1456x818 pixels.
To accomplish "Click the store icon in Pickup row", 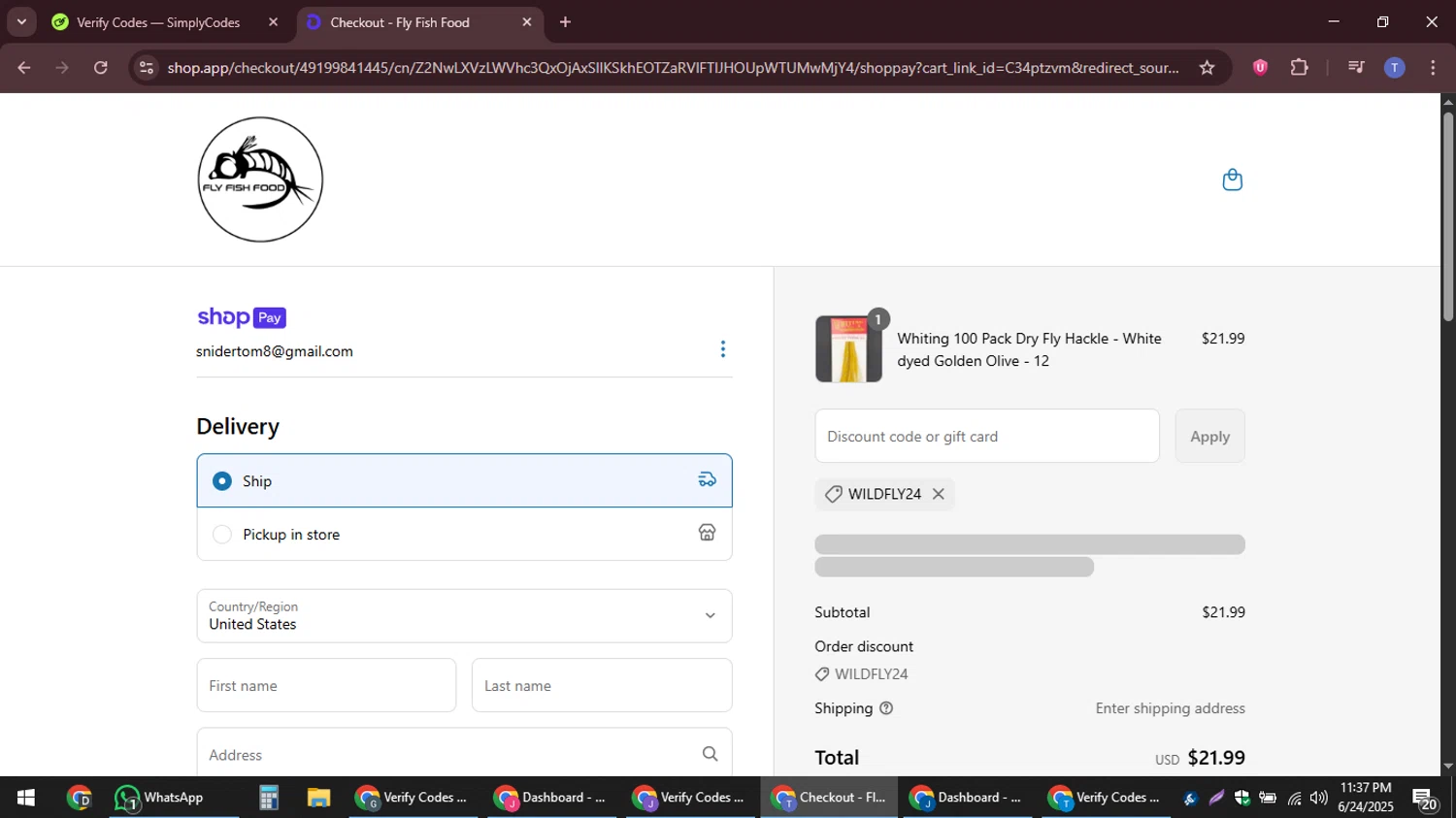I will (708, 533).
